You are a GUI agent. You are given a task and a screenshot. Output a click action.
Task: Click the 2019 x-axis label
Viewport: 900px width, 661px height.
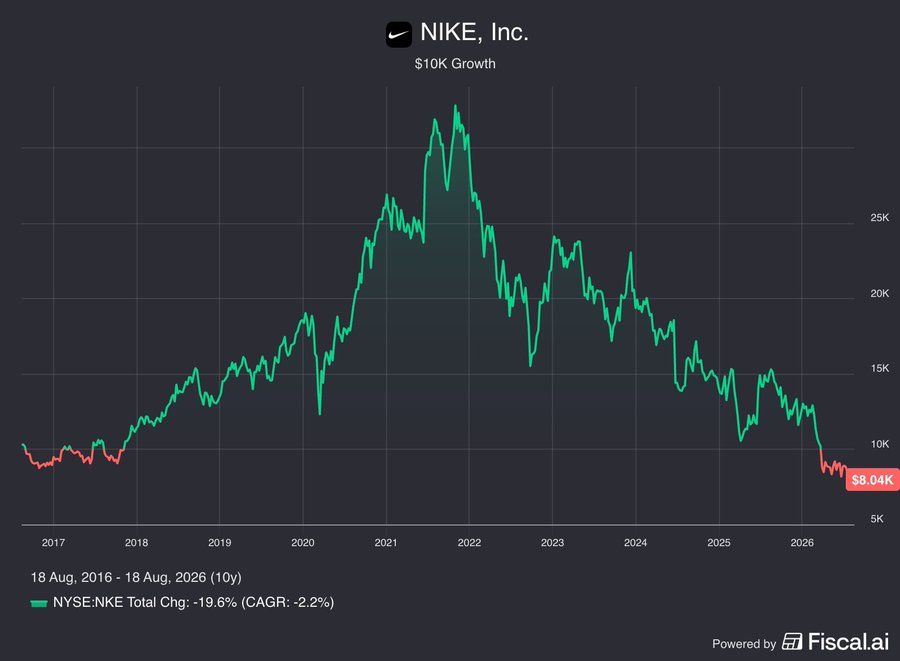coord(220,543)
